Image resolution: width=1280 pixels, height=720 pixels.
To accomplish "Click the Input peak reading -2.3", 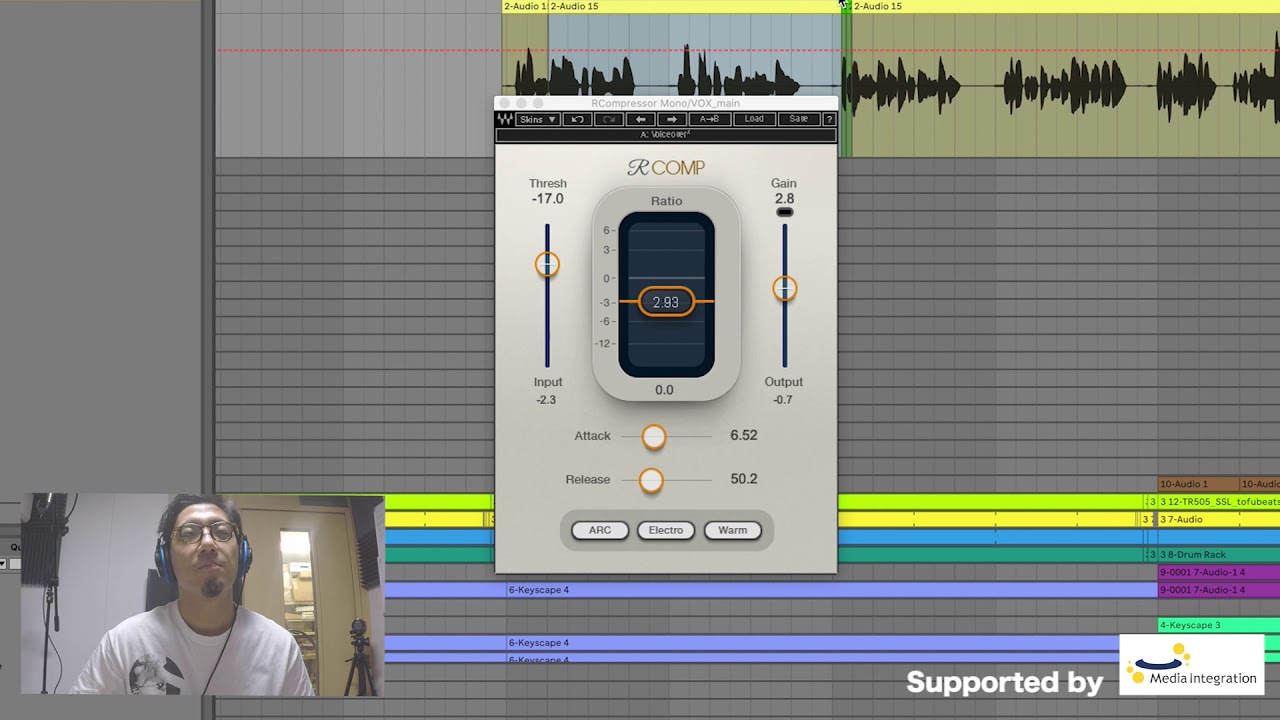I will [x=546, y=400].
